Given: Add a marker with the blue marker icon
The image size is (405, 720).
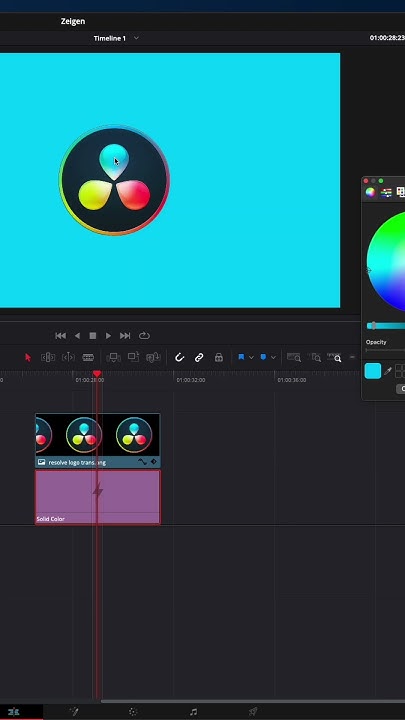Looking at the screenshot, I should (x=263, y=357).
